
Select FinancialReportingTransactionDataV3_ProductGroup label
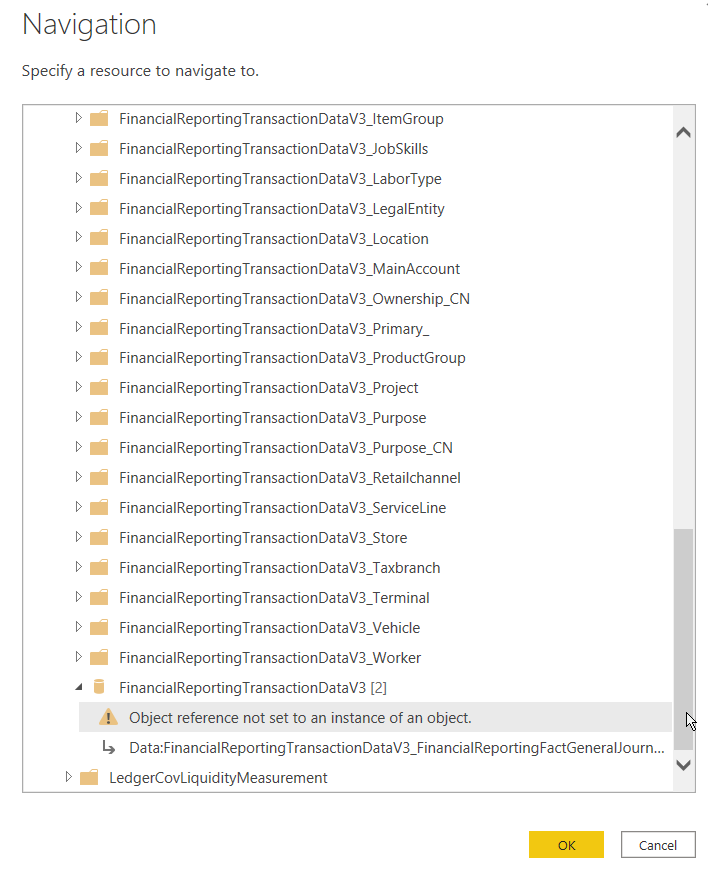point(292,358)
